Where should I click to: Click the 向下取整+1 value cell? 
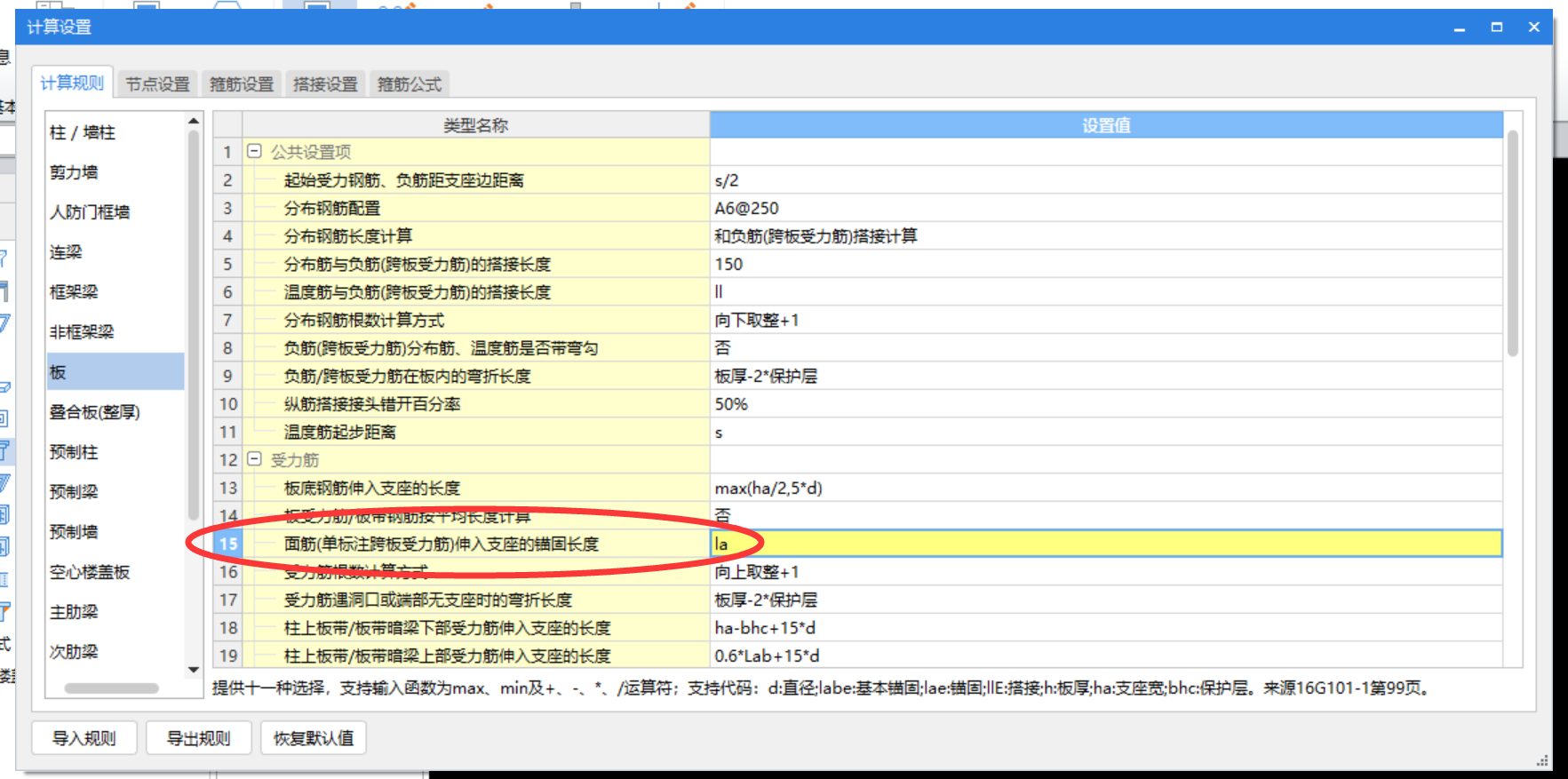pyautogui.click(x=1106, y=320)
